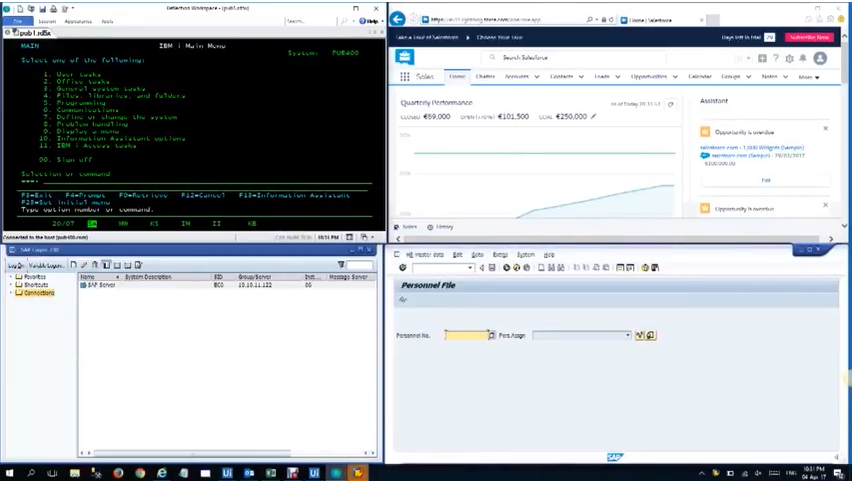The image size is (852, 481).
Task: Expand the Favorites folder in SAP Logon
Action: pyautogui.click(x=10, y=277)
